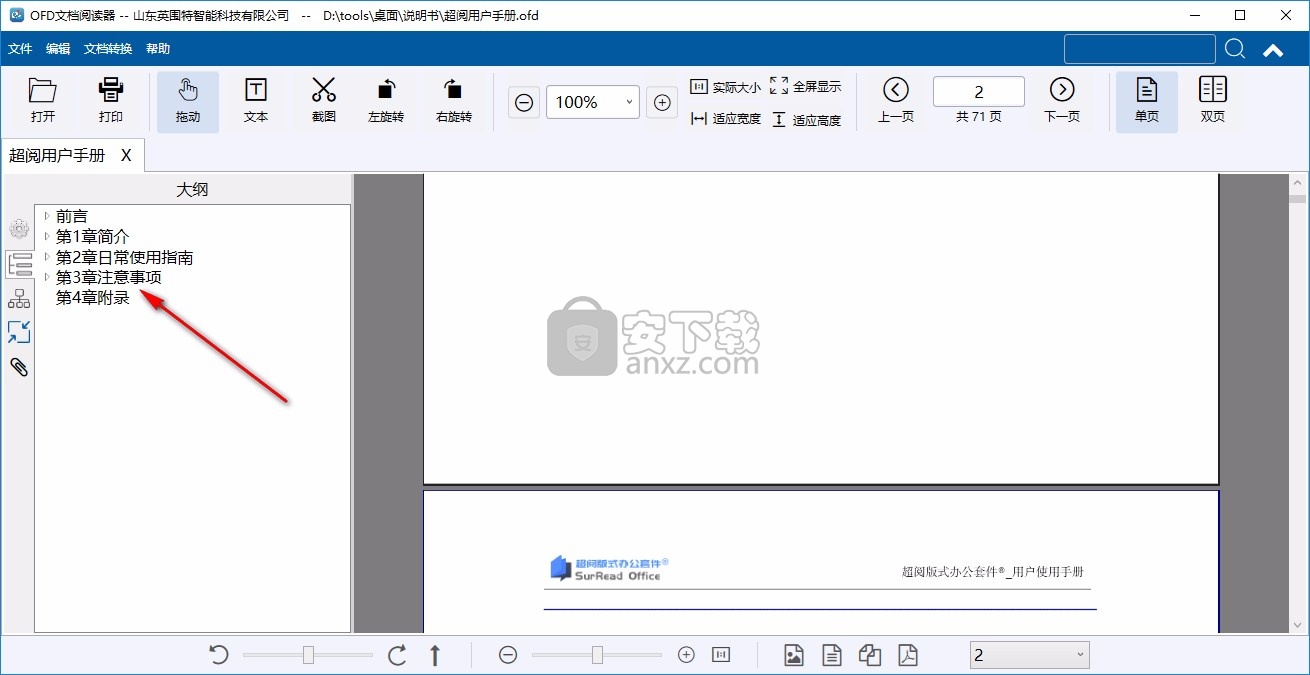Viewport: 1310px width, 675px height.
Task: Click the up arrow in bottom bar
Action: tap(435, 655)
